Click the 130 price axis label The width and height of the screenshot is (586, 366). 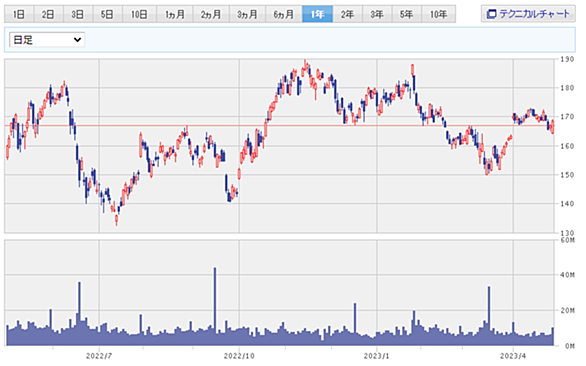pos(567,233)
